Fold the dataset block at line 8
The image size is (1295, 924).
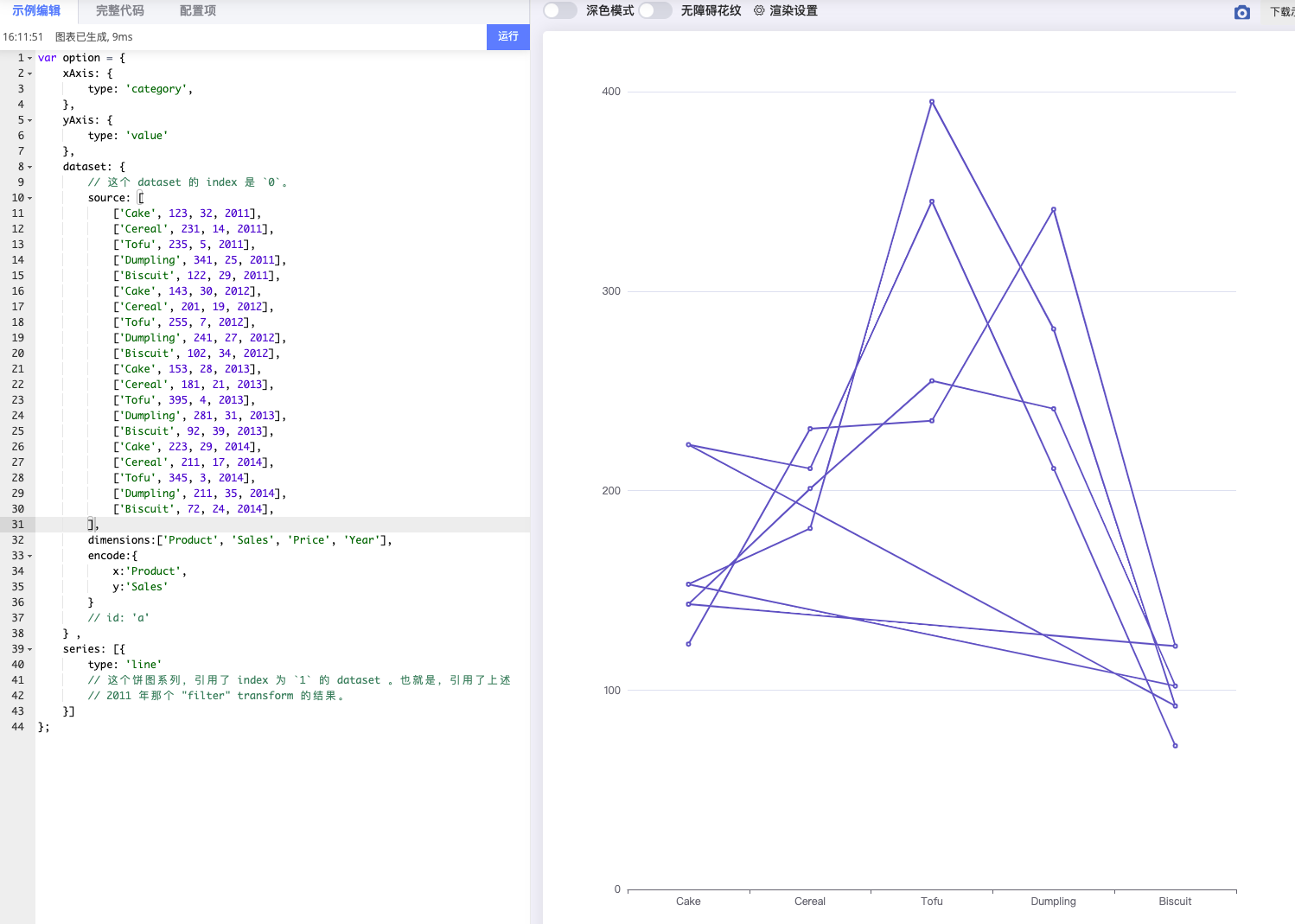(29, 167)
